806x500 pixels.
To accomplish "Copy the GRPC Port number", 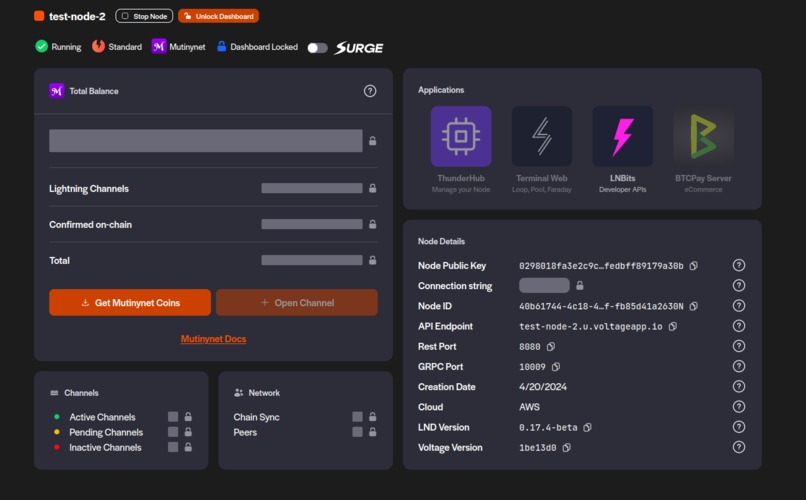I will coord(556,367).
